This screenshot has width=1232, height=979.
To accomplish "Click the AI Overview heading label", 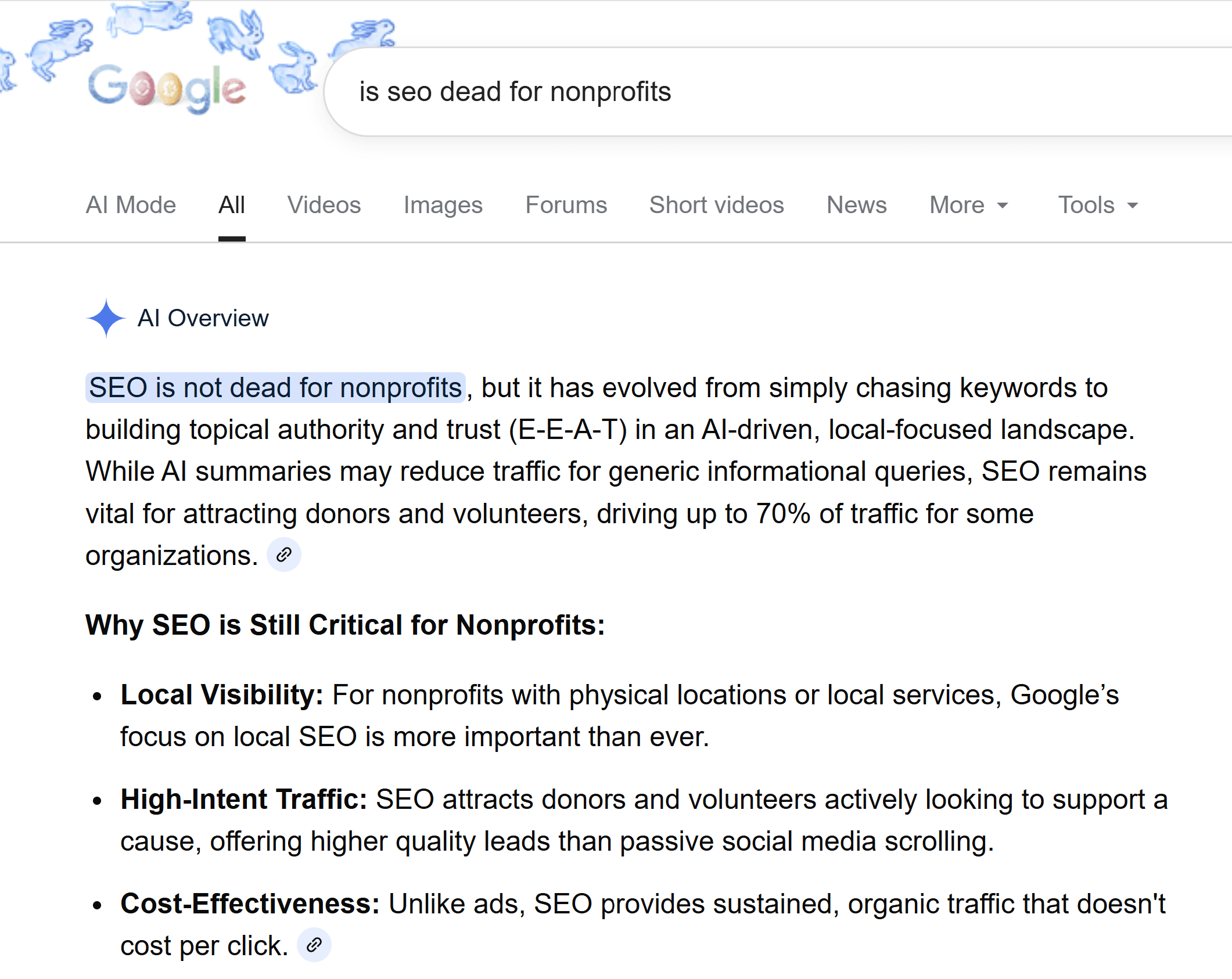I will [203, 318].
